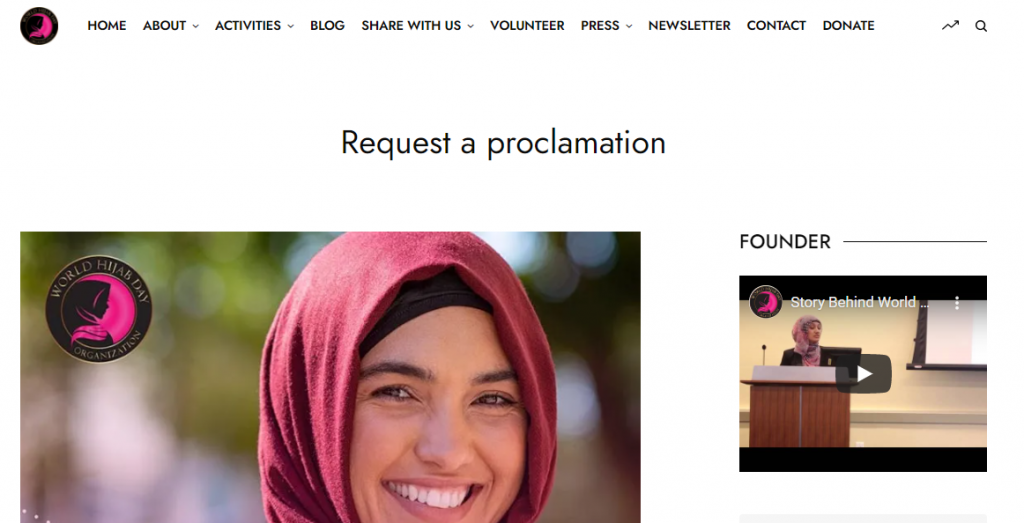
Task: Select Newsletter in the navigation
Action: tap(689, 25)
